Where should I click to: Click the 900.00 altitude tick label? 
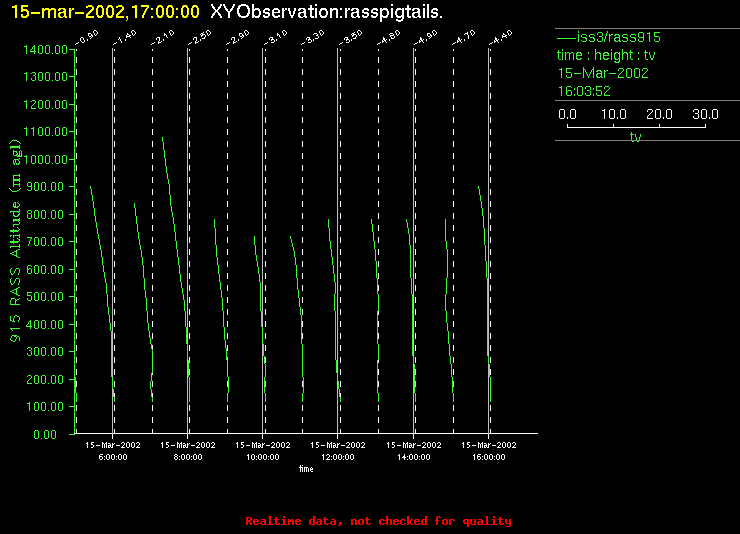click(45, 187)
